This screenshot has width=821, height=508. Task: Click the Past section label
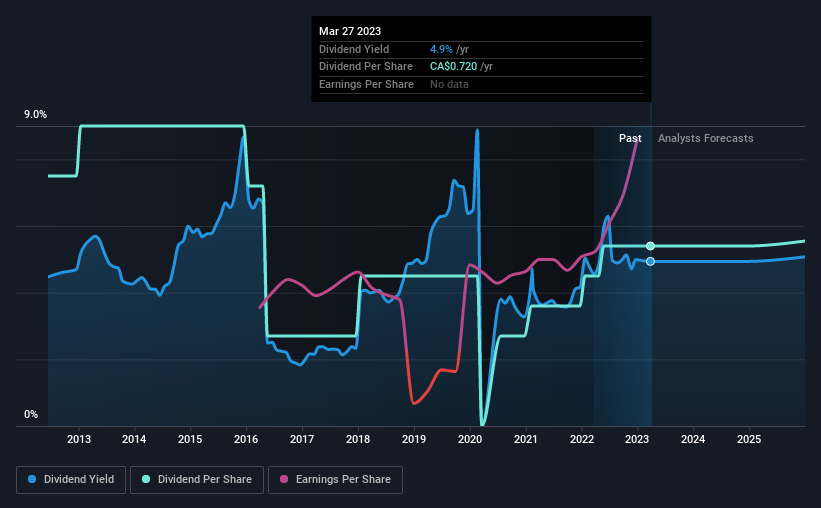(x=630, y=138)
